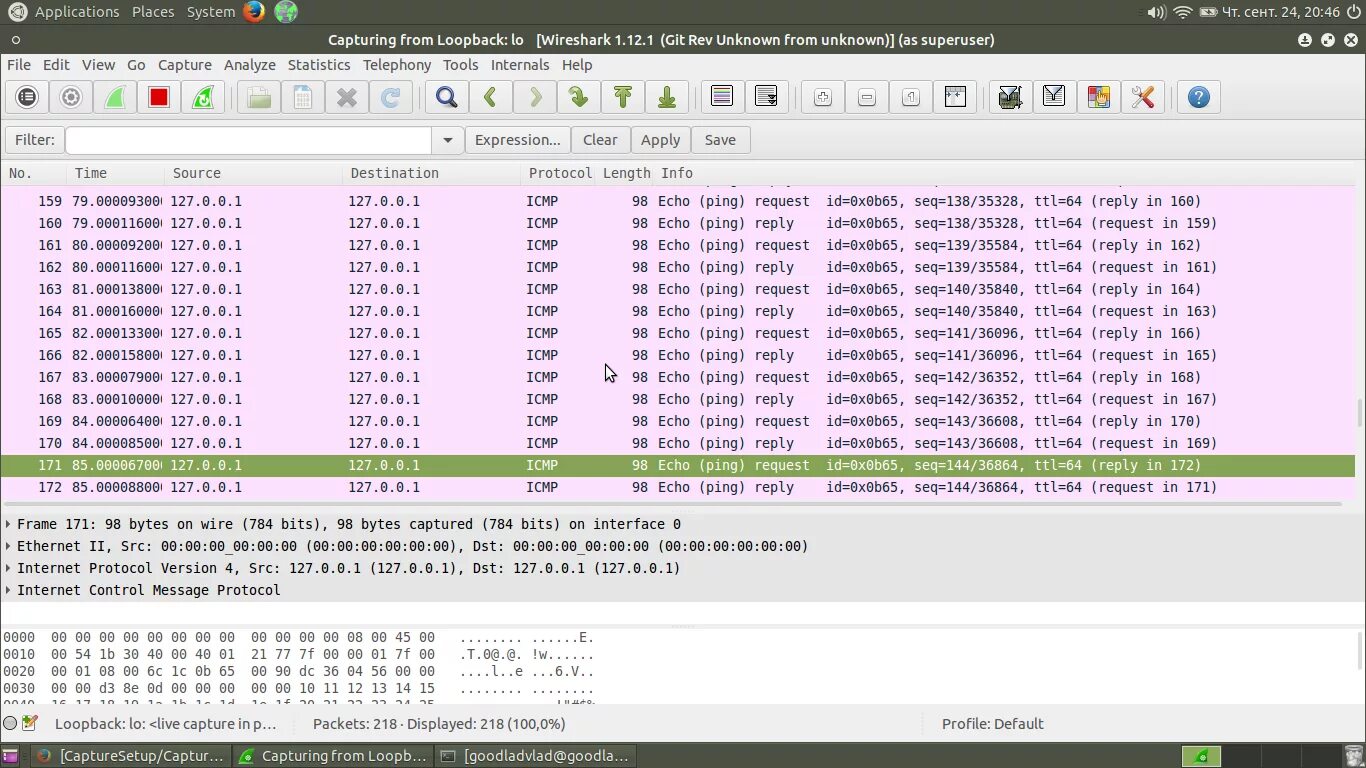Toggle auto scroll in live capture
The image size is (1366, 768).
767,97
